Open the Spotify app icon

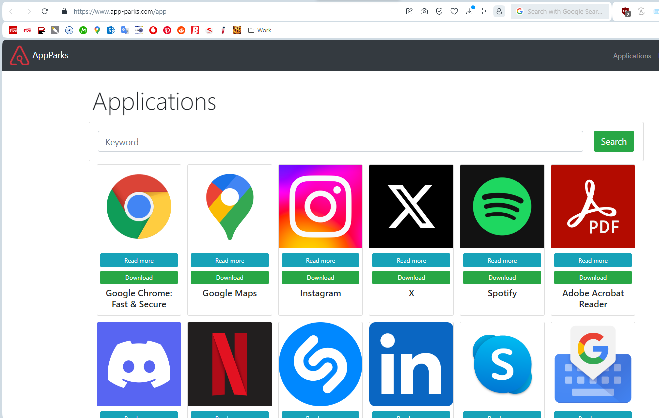point(502,206)
